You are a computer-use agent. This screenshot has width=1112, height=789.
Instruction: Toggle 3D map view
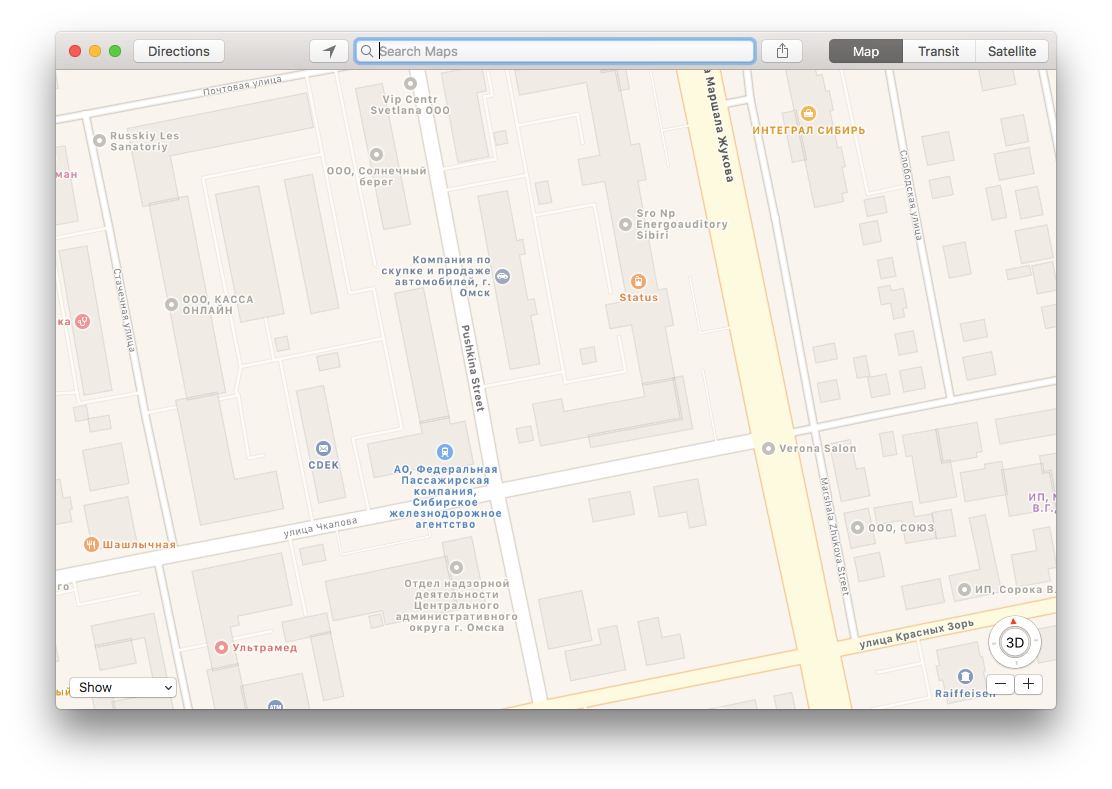[x=1015, y=643]
